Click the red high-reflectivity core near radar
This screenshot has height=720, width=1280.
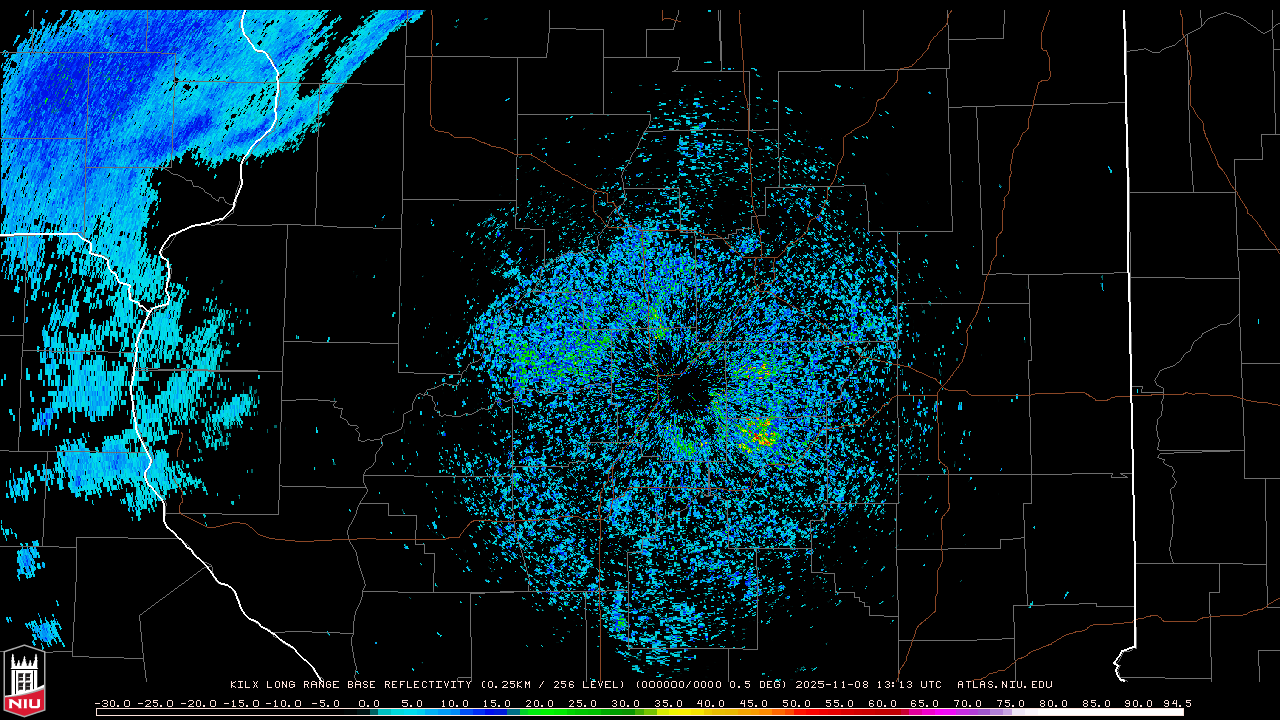coord(763,438)
